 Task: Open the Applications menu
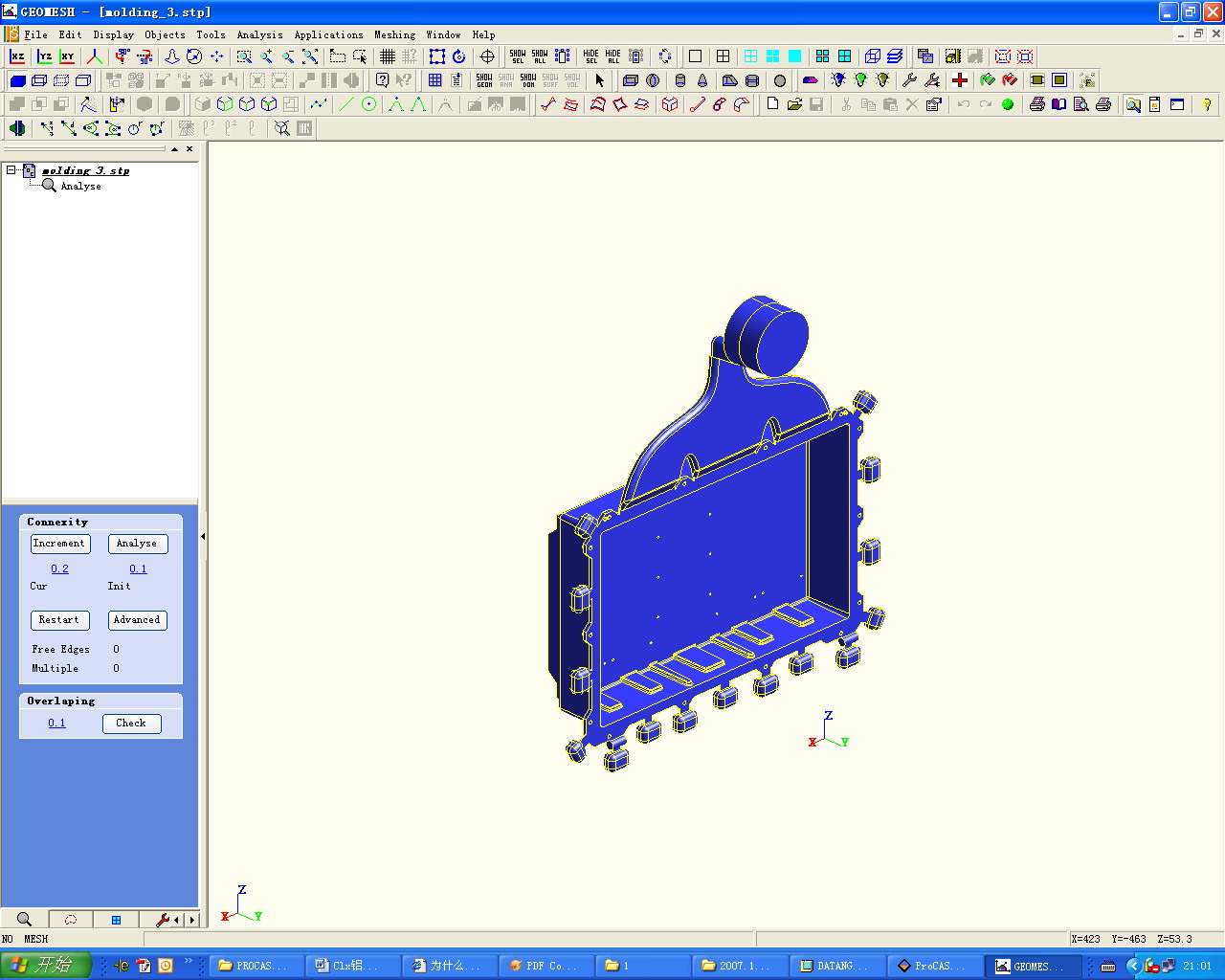[x=329, y=34]
